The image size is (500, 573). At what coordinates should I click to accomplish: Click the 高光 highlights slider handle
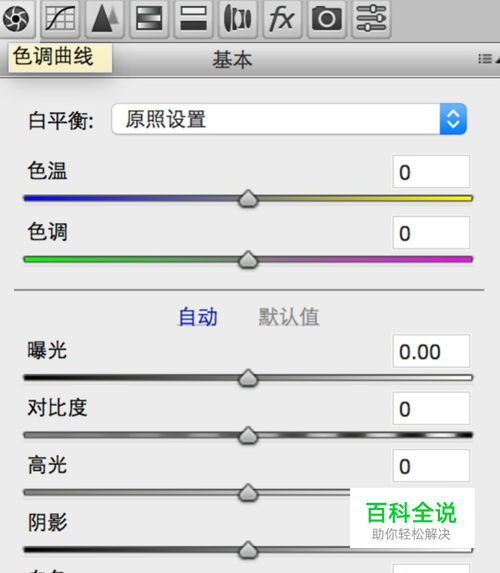click(248, 493)
